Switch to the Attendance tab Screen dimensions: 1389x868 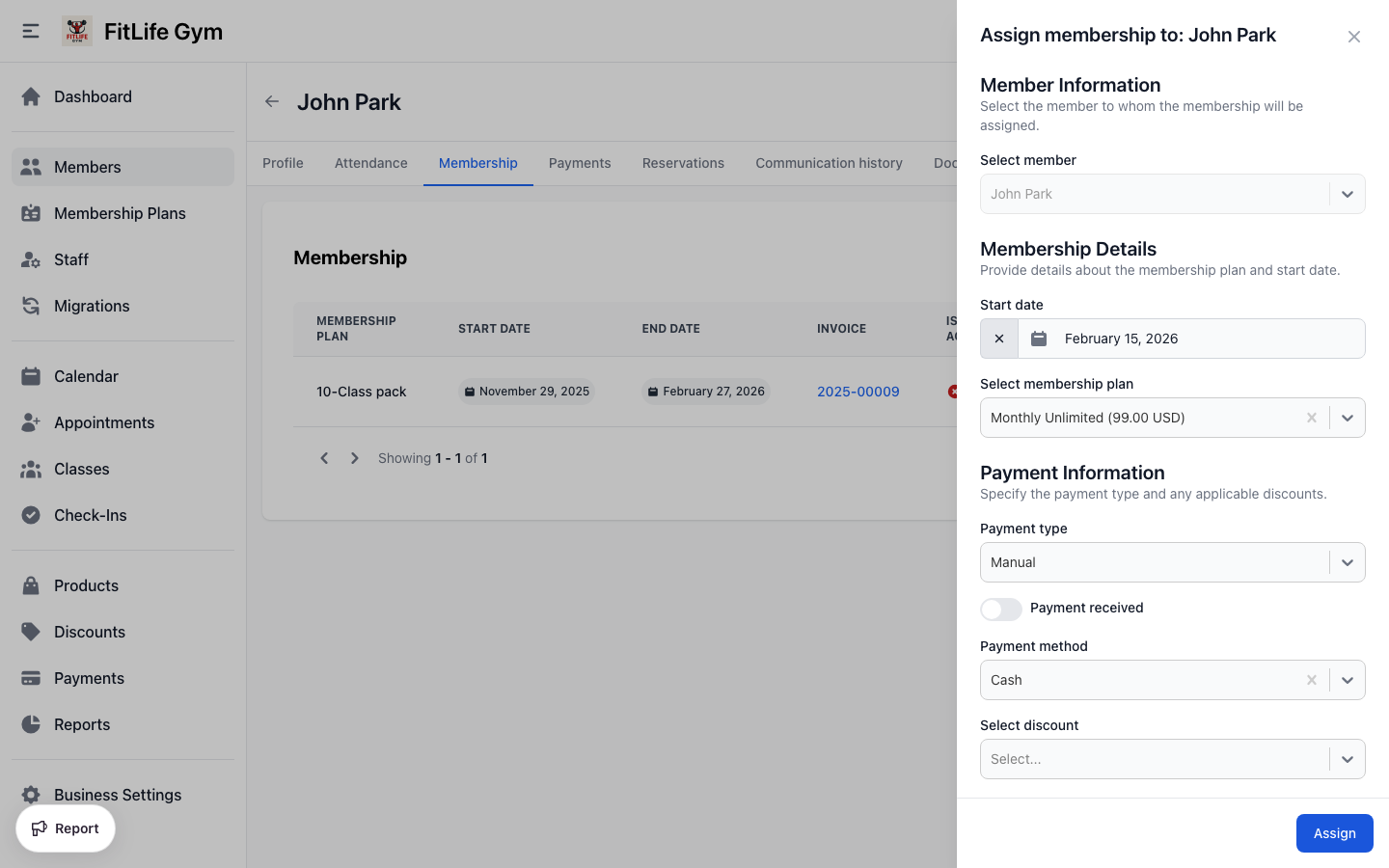370,163
